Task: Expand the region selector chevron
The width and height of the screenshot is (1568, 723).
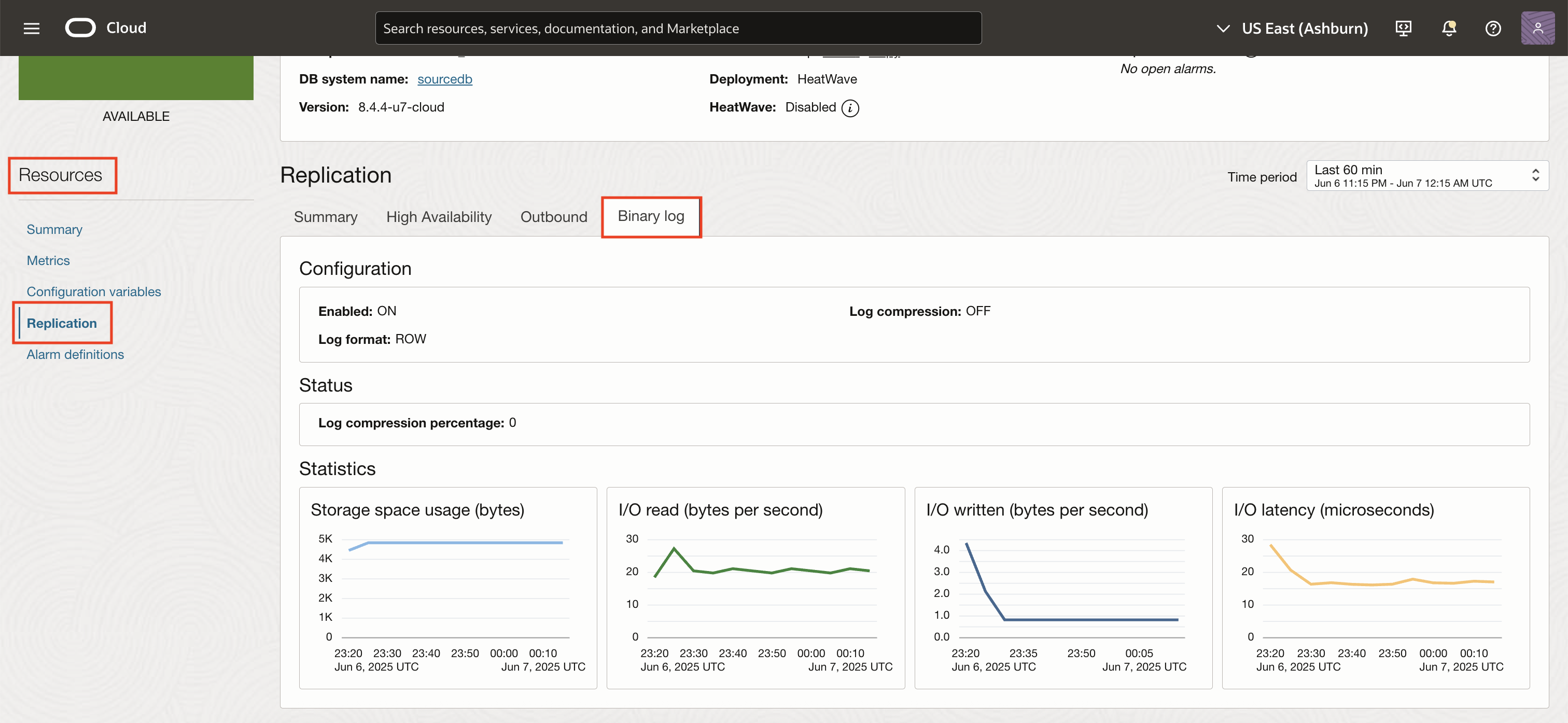Action: pyautogui.click(x=1222, y=27)
